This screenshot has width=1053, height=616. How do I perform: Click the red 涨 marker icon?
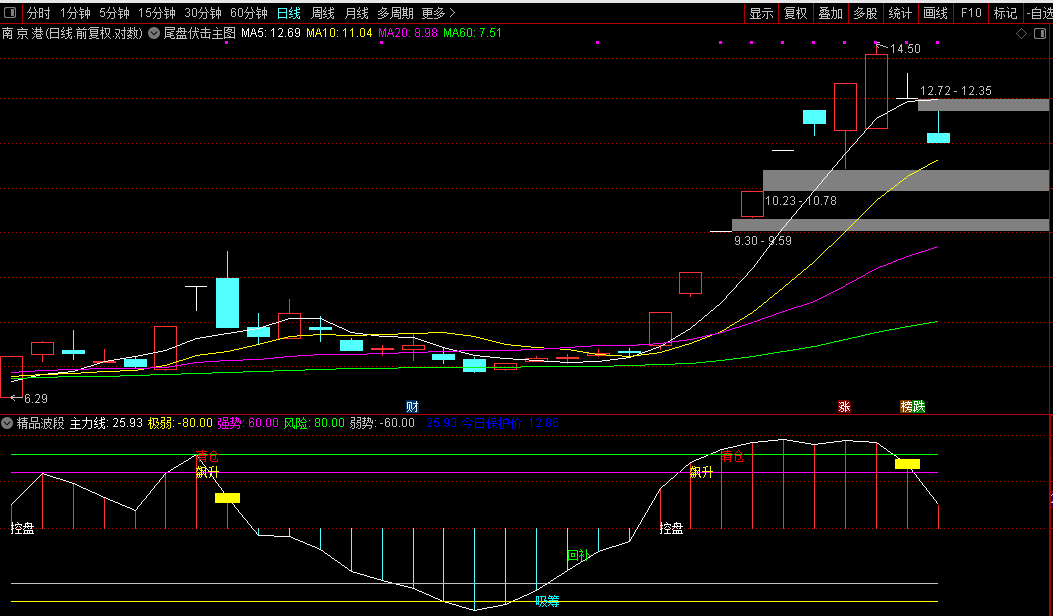[844, 406]
